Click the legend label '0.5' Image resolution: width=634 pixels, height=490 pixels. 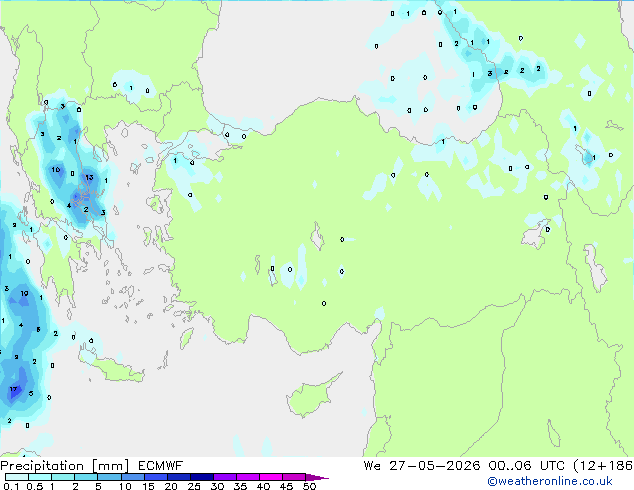click(34, 486)
